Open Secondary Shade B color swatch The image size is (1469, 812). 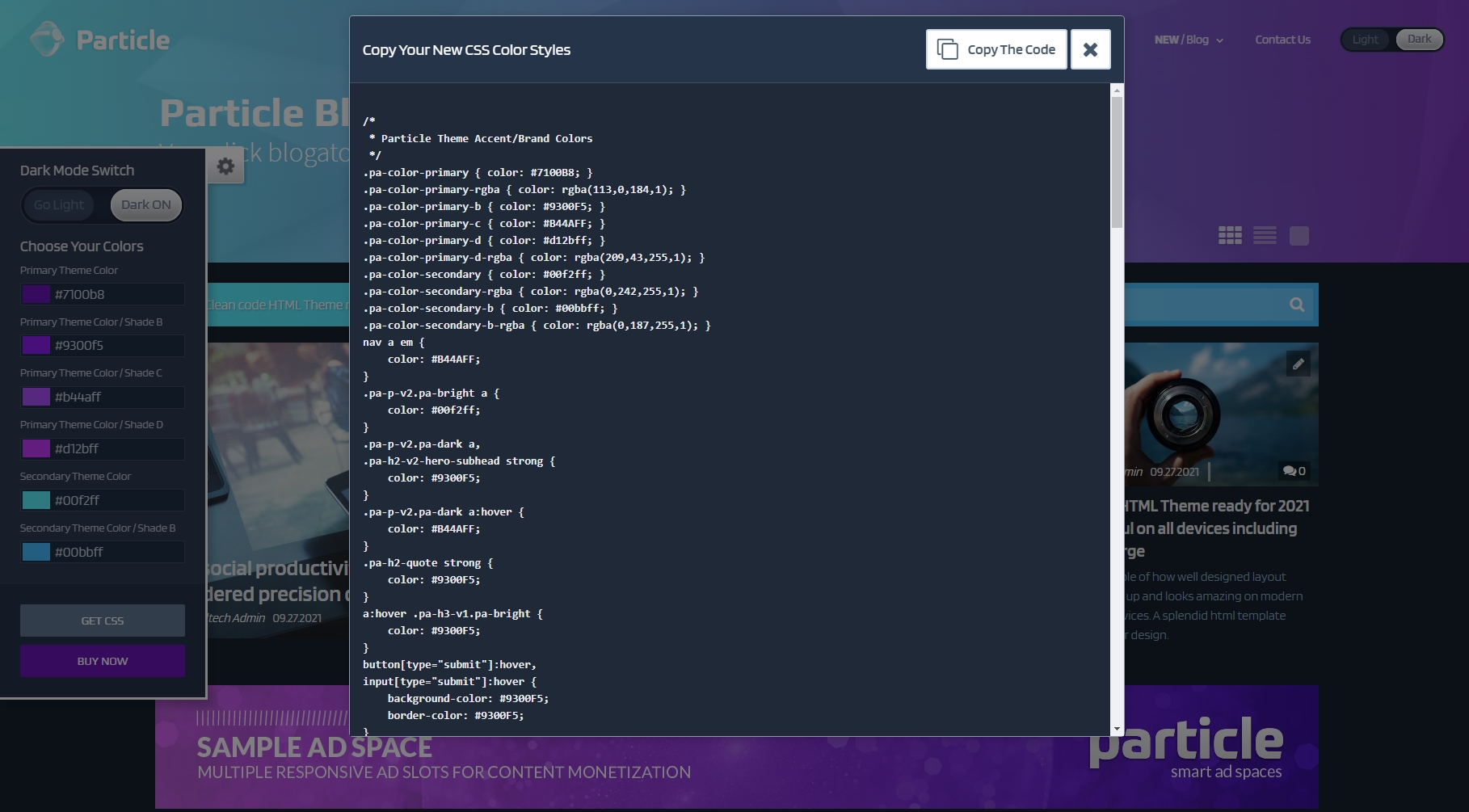(x=36, y=552)
